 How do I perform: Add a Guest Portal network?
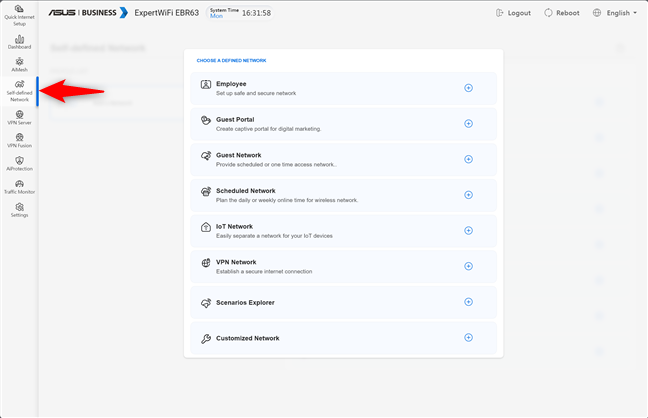tap(468, 124)
